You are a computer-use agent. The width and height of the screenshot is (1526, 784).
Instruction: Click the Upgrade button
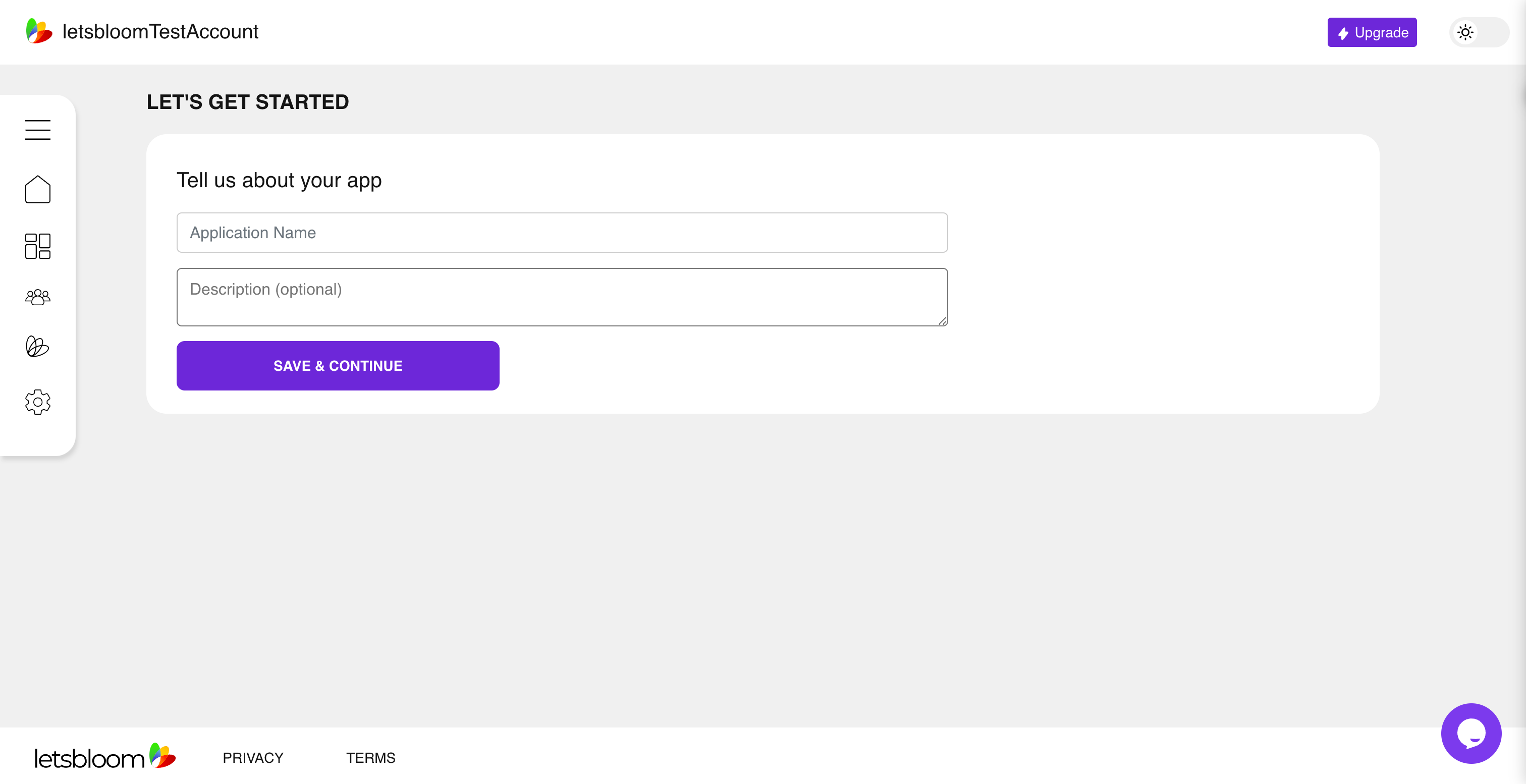[1373, 32]
